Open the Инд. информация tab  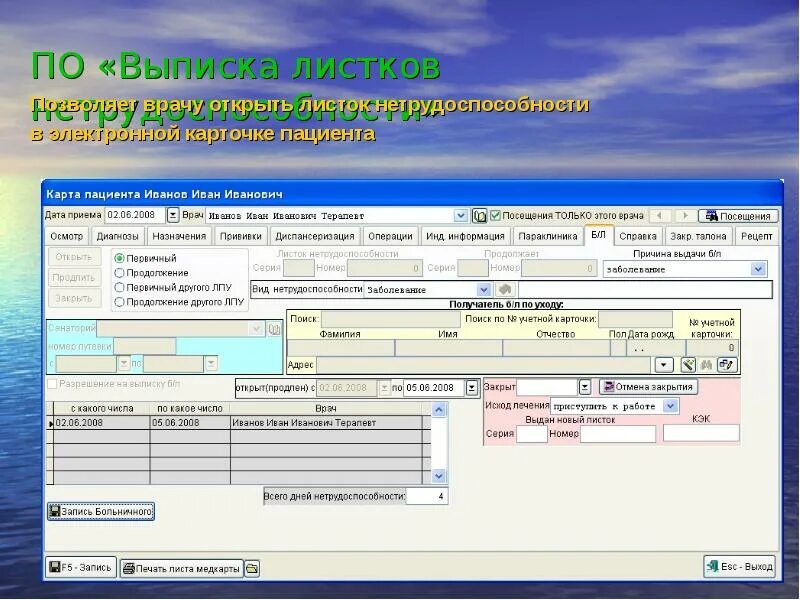point(465,236)
